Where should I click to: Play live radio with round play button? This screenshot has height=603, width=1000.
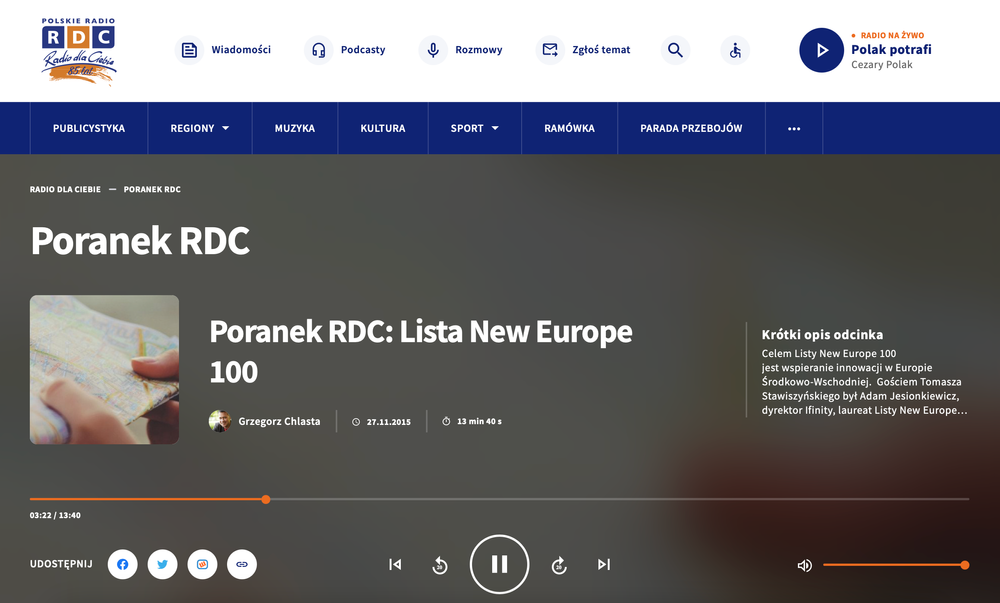[821, 50]
